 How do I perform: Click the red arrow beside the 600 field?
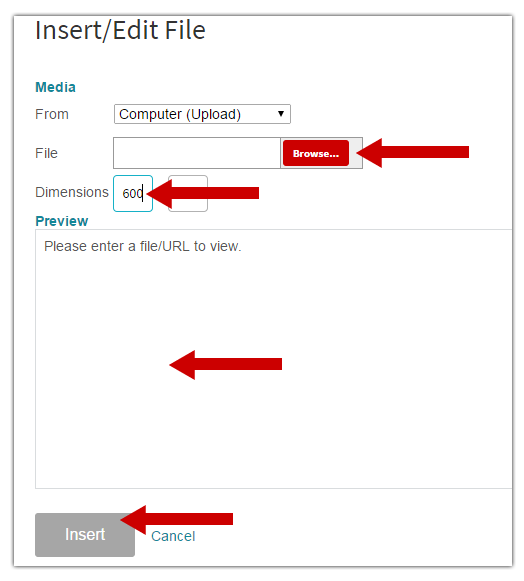coord(203,193)
